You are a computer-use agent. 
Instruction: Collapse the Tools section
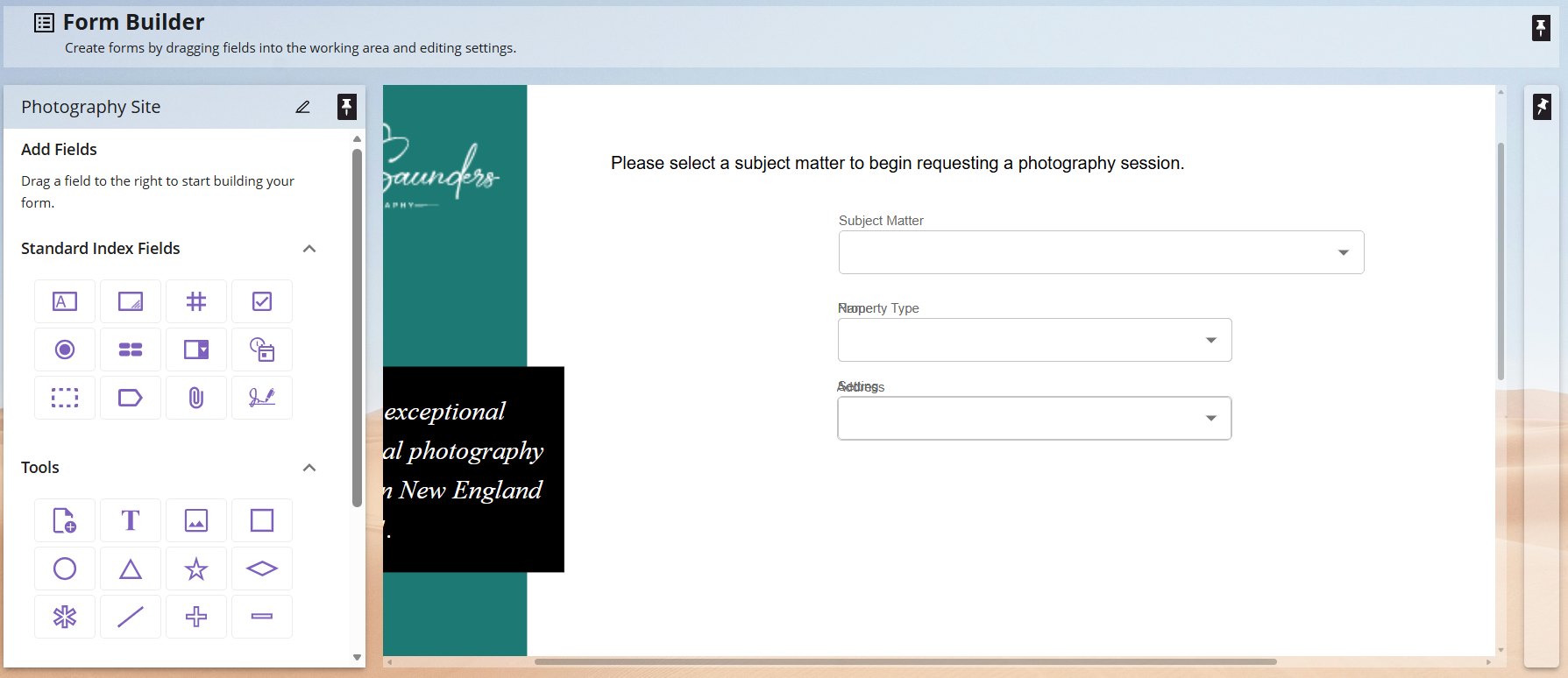(309, 468)
